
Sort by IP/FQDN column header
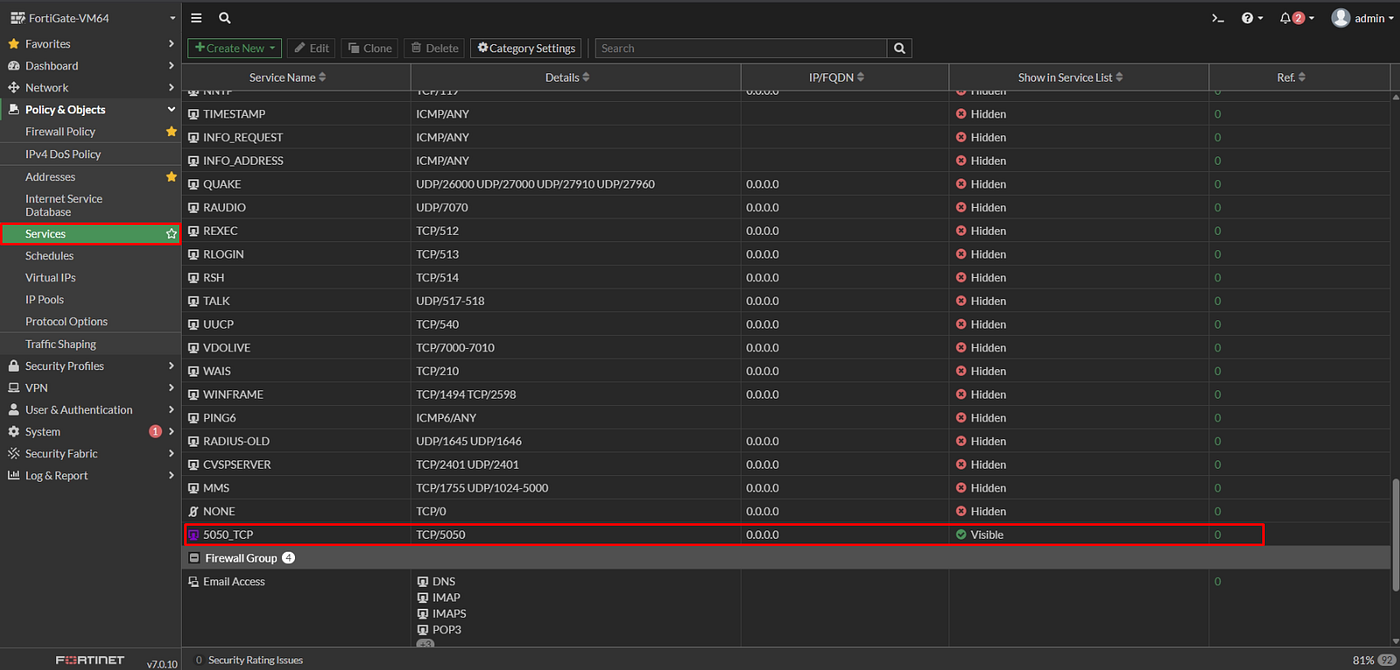(x=836, y=77)
